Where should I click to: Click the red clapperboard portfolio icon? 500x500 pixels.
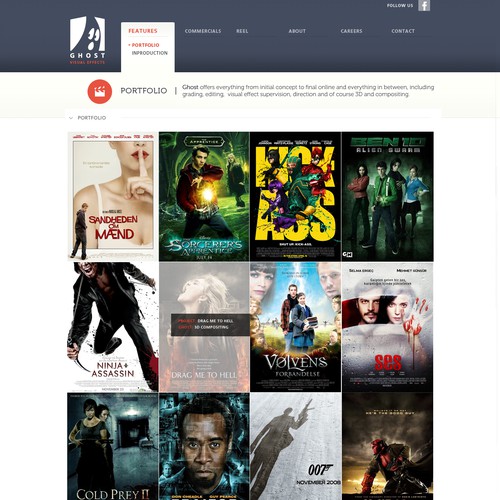pos(100,91)
